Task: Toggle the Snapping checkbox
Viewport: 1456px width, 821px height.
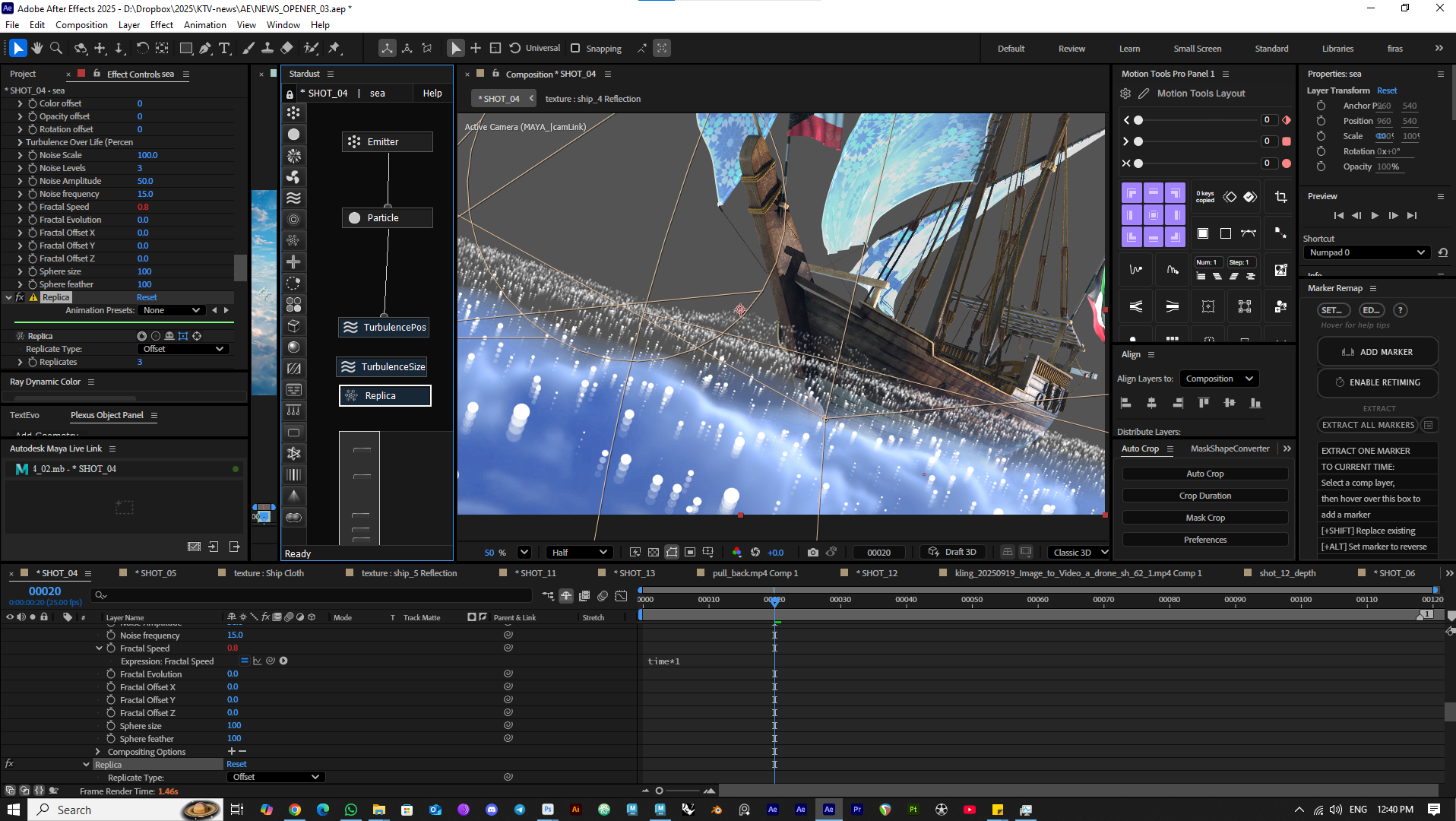Action: click(x=575, y=48)
